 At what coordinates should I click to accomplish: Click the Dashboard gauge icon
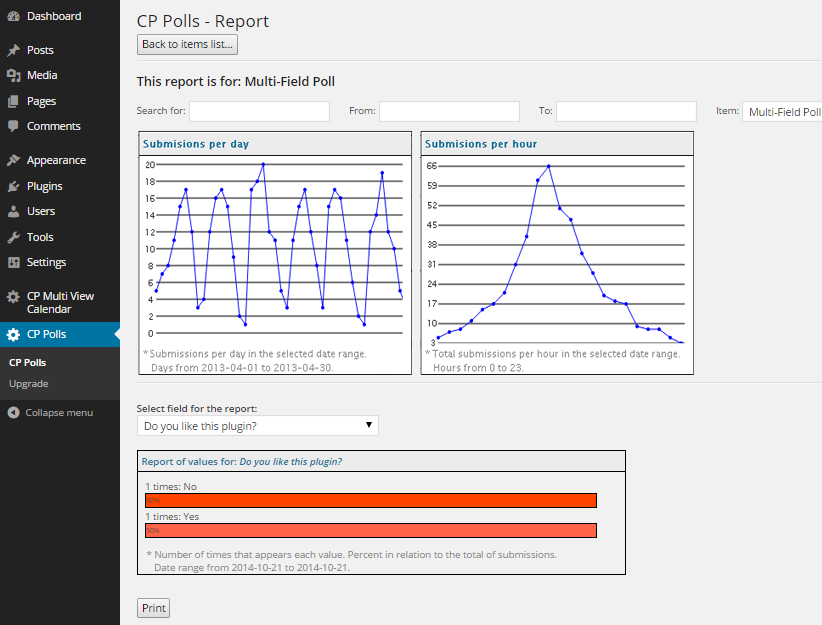13,16
